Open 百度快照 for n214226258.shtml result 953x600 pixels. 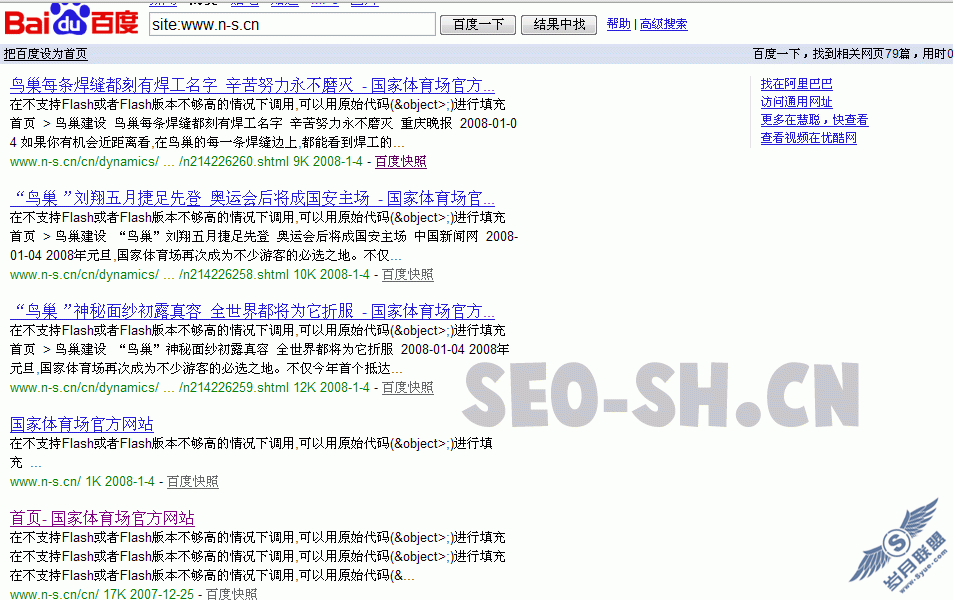(407, 275)
